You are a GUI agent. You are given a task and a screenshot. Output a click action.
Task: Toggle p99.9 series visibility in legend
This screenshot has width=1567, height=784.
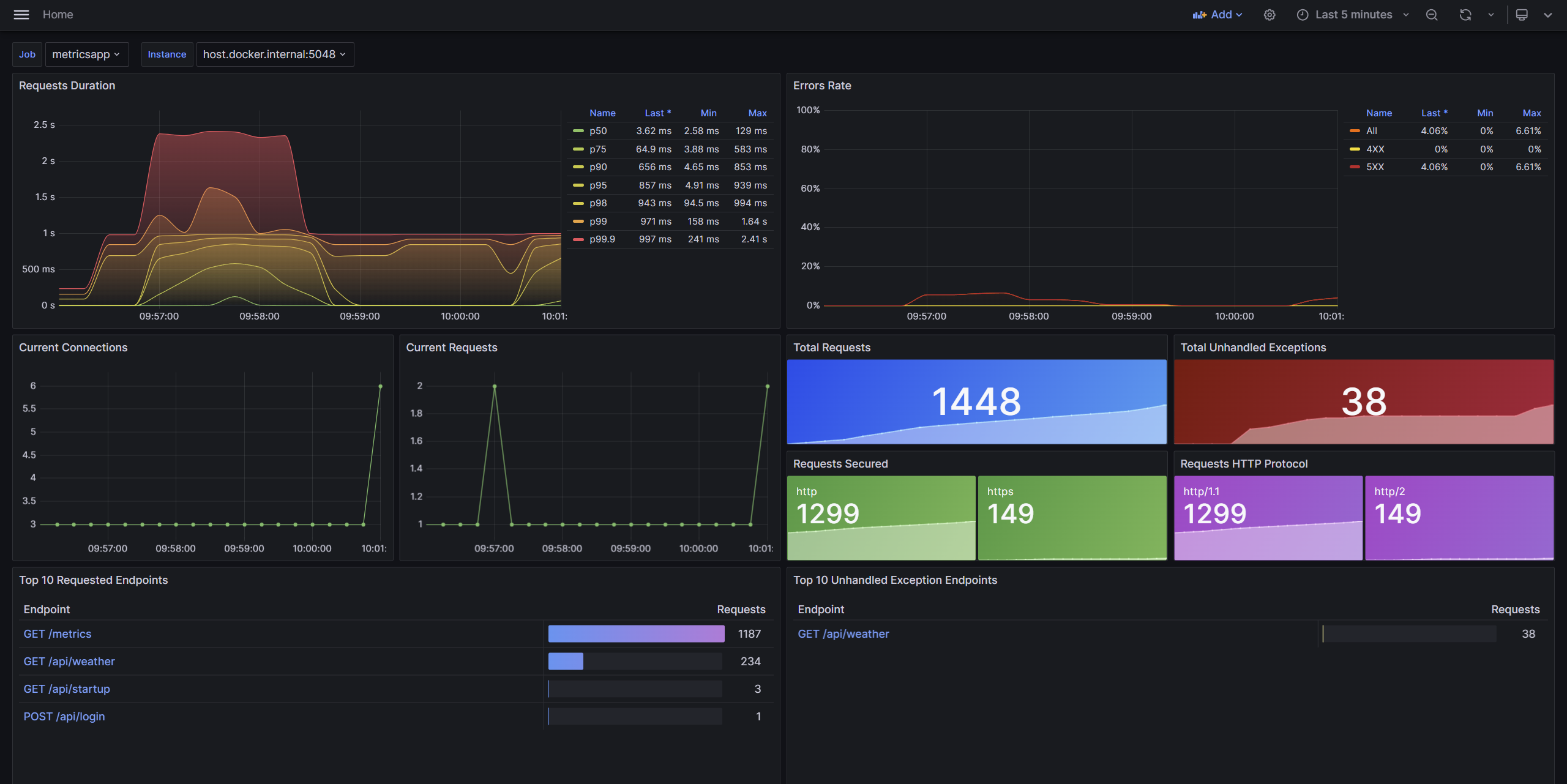point(602,239)
